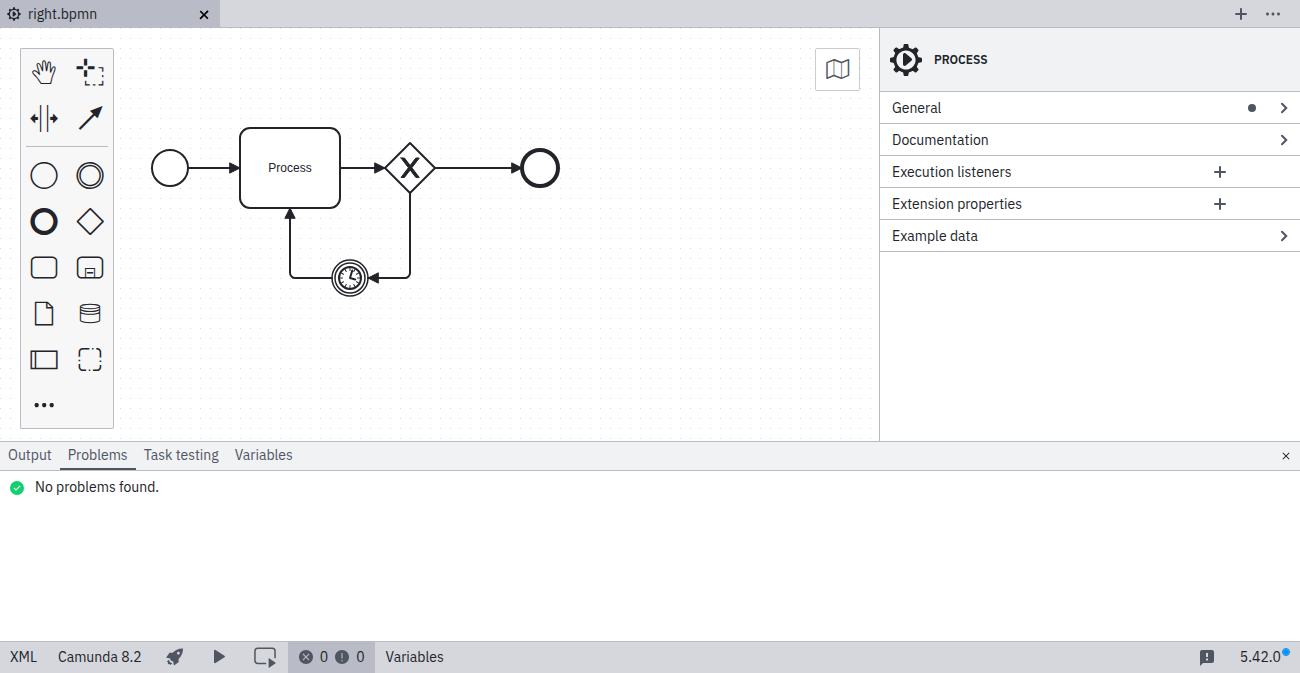1300x673 pixels.
Task: Run the process with the play icon
Action: coord(218,657)
